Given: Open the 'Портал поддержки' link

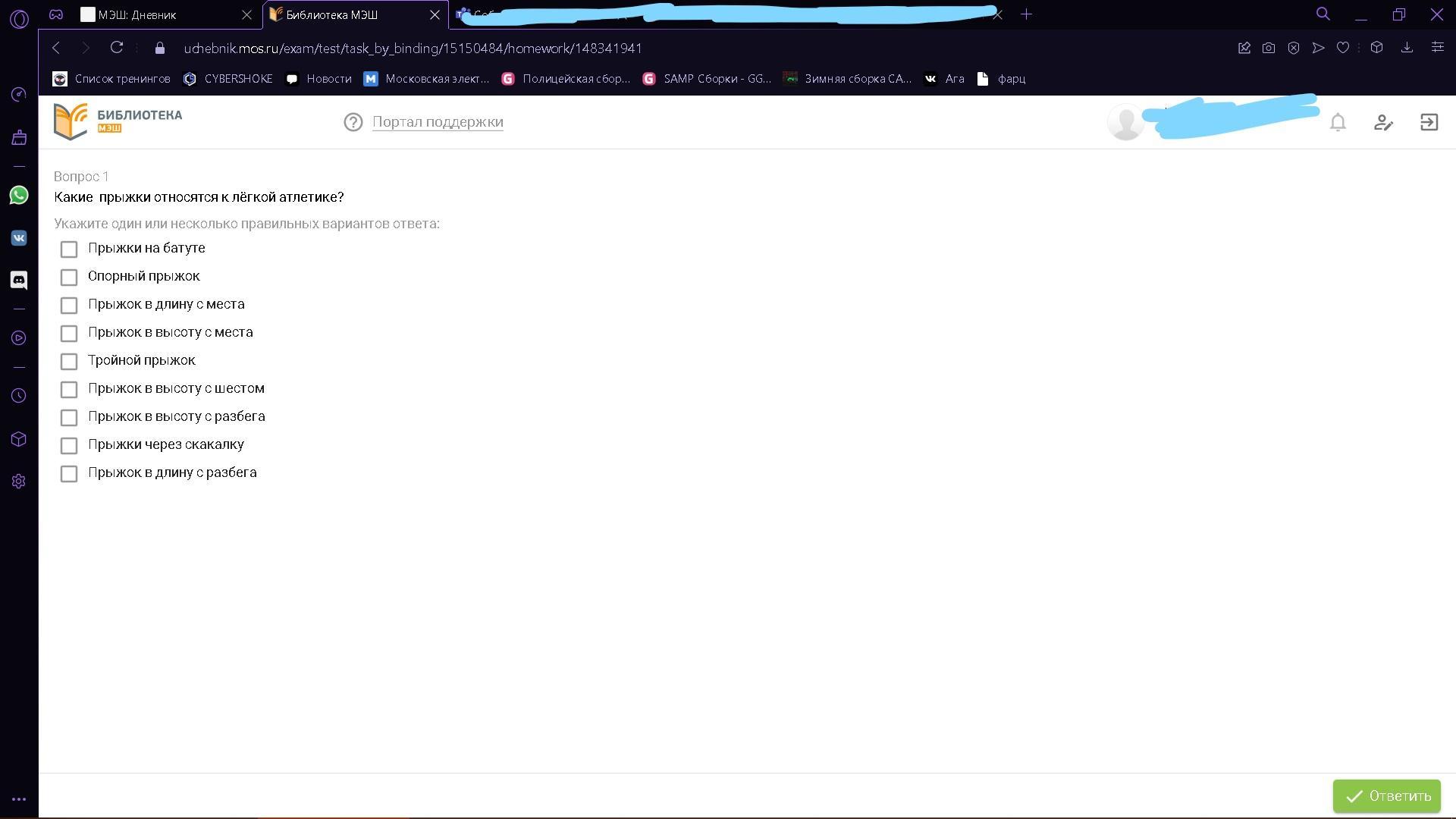Looking at the screenshot, I should pos(438,122).
